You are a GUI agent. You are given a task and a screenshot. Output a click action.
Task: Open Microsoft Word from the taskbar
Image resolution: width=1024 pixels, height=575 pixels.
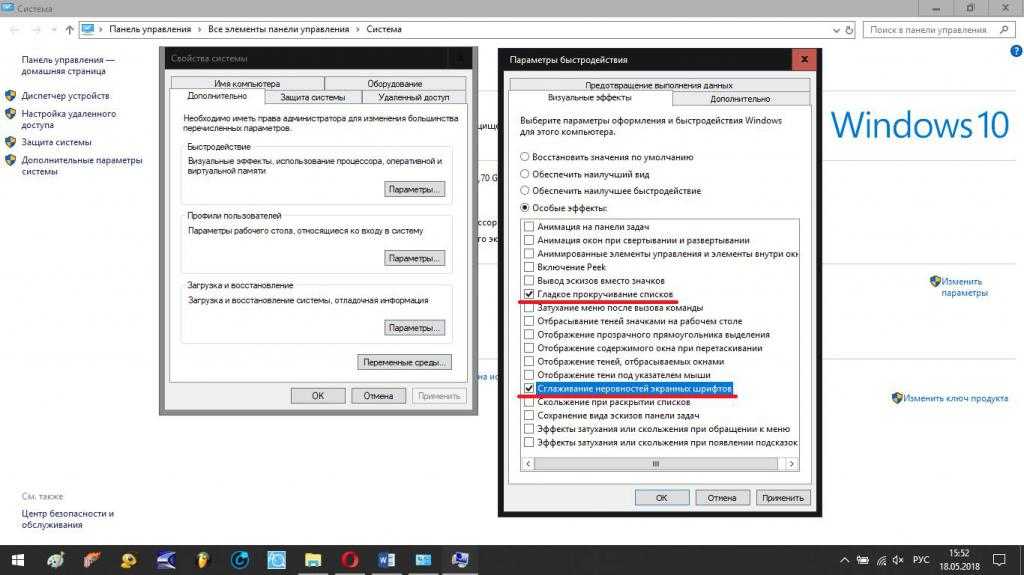[x=386, y=559]
